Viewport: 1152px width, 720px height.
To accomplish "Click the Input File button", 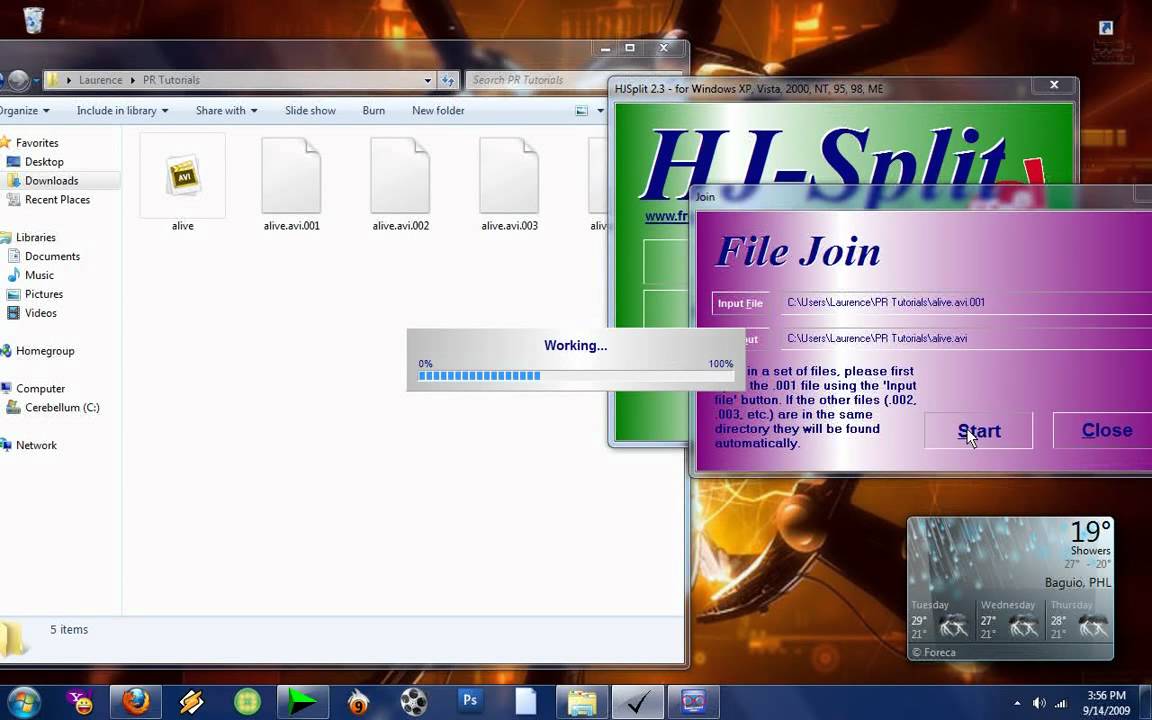I will coord(740,303).
